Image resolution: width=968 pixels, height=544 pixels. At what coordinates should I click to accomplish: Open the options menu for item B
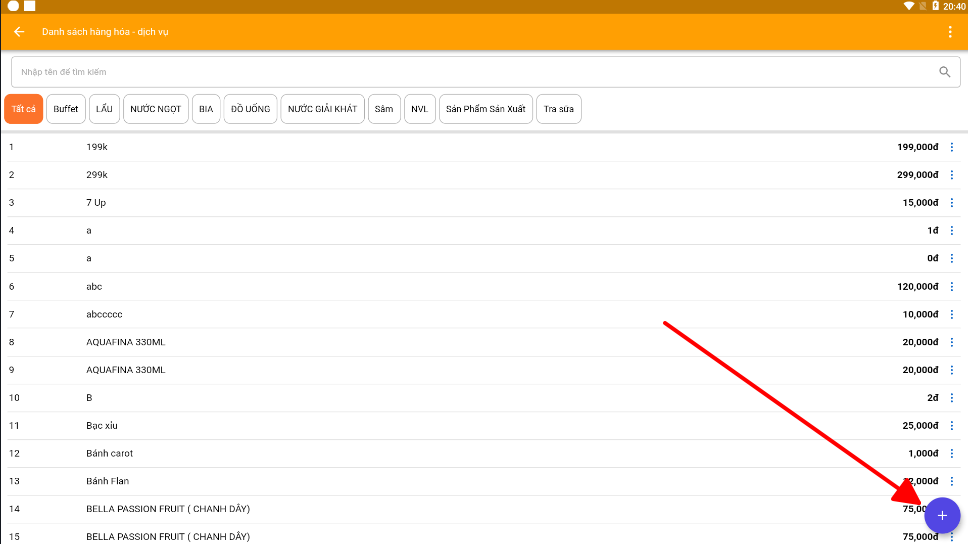(x=951, y=398)
